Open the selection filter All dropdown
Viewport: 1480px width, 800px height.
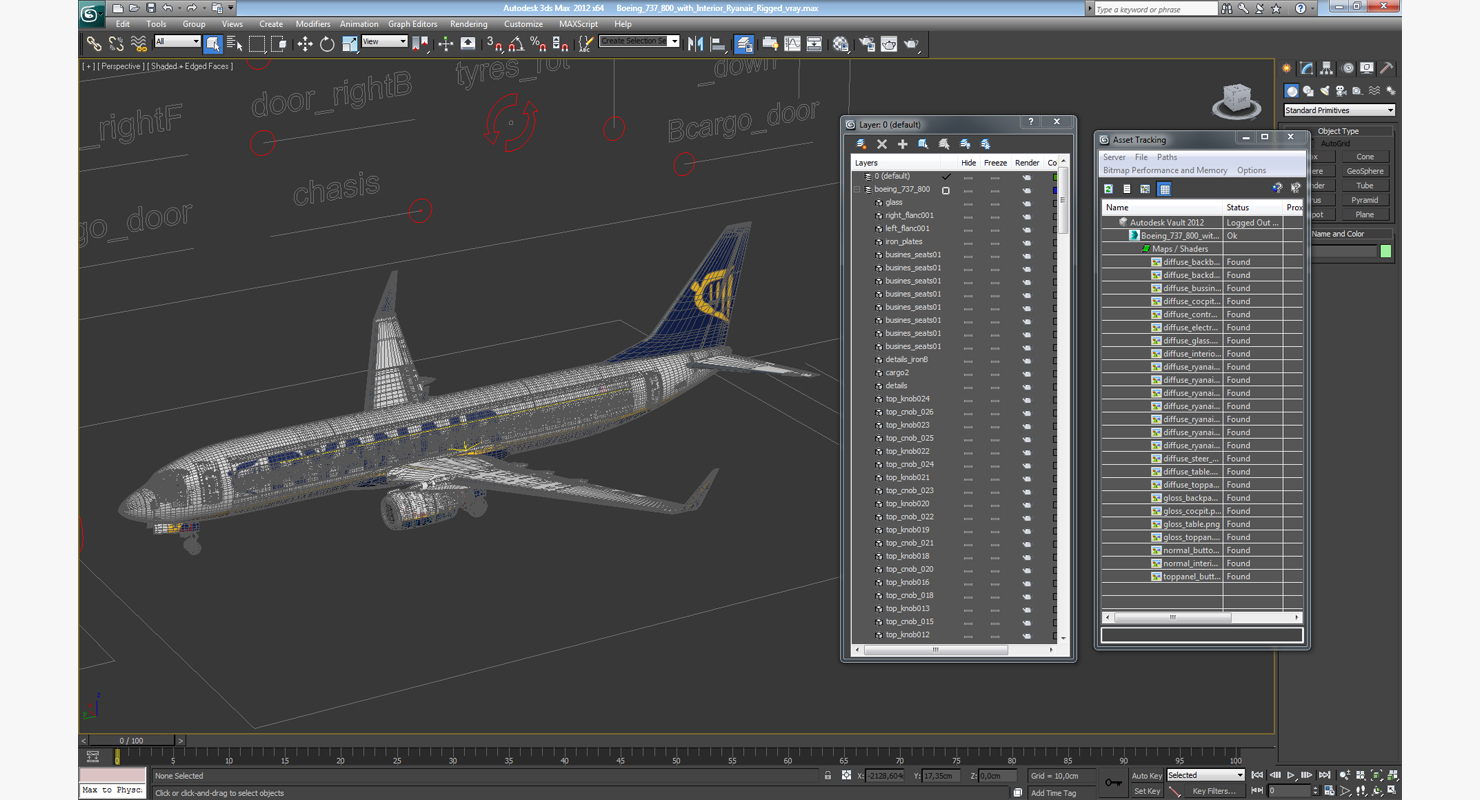pyautogui.click(x=177, y=42)
